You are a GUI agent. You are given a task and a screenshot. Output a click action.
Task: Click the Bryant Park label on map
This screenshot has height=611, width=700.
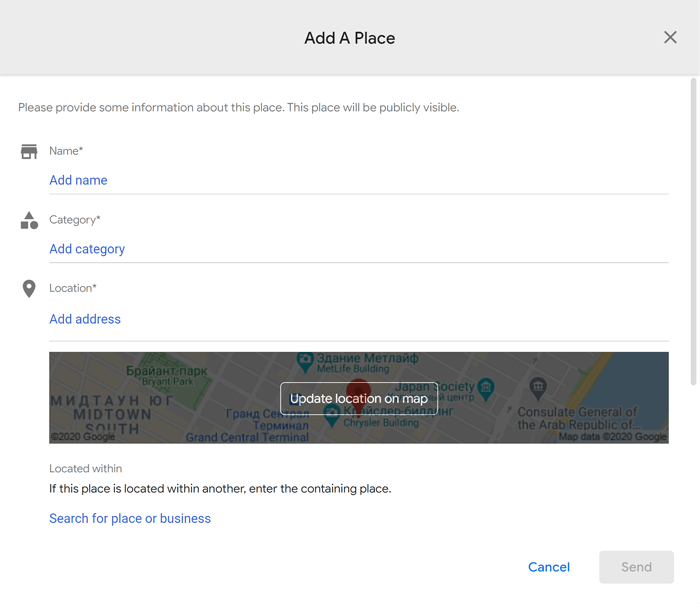click(167, 376)
